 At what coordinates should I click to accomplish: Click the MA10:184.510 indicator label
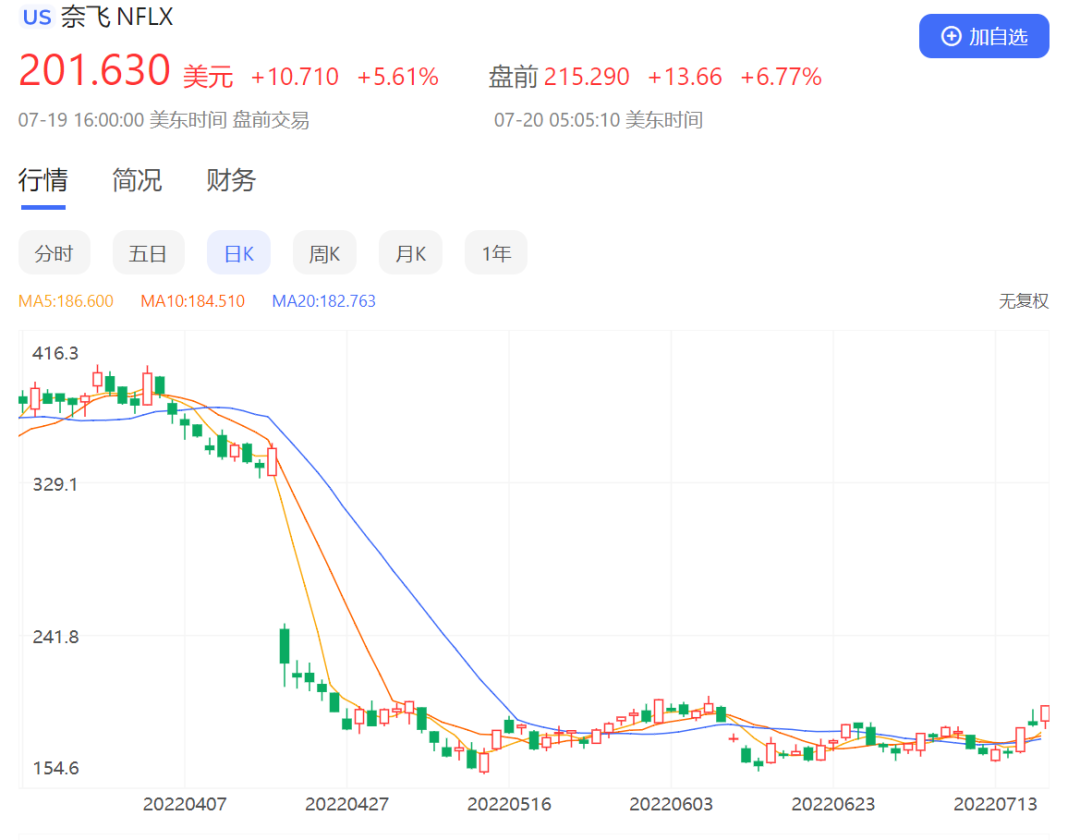(192, 301)
